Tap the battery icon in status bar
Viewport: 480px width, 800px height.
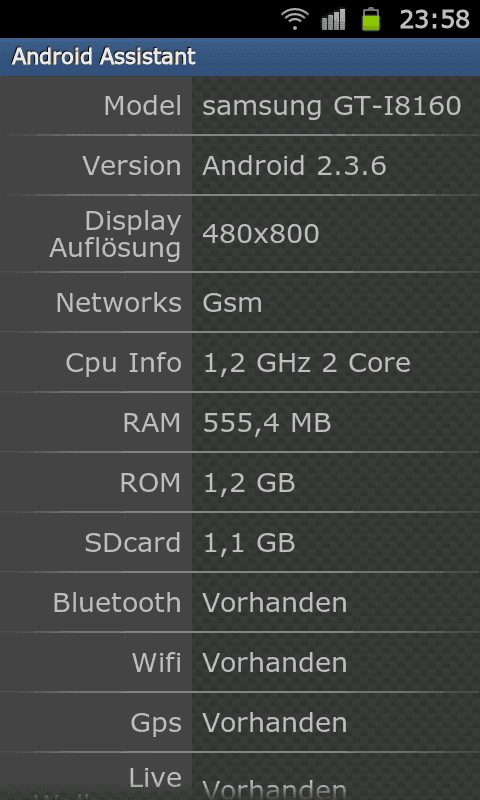(x=371, y=19)
